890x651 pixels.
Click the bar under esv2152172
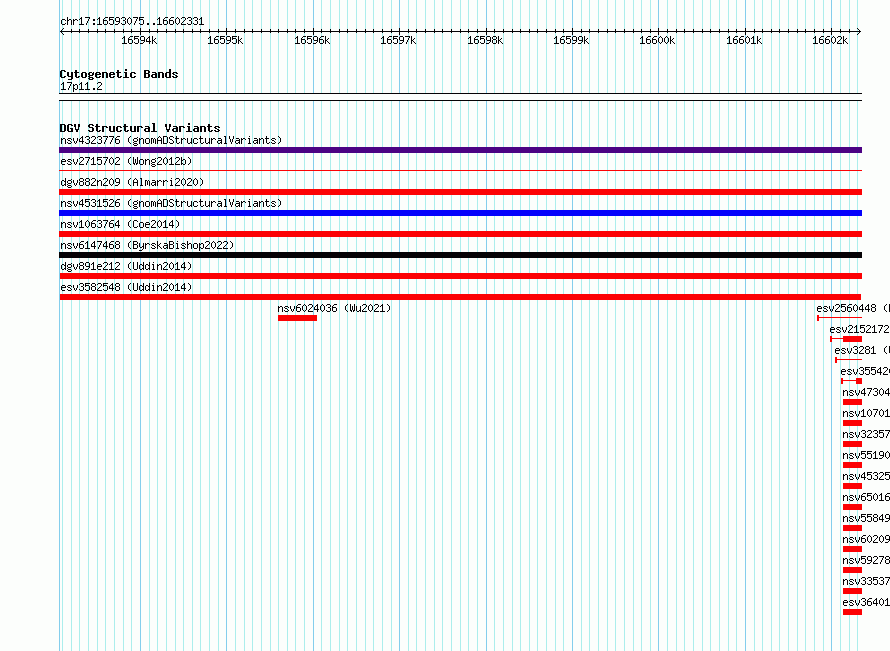coord(846,339)
